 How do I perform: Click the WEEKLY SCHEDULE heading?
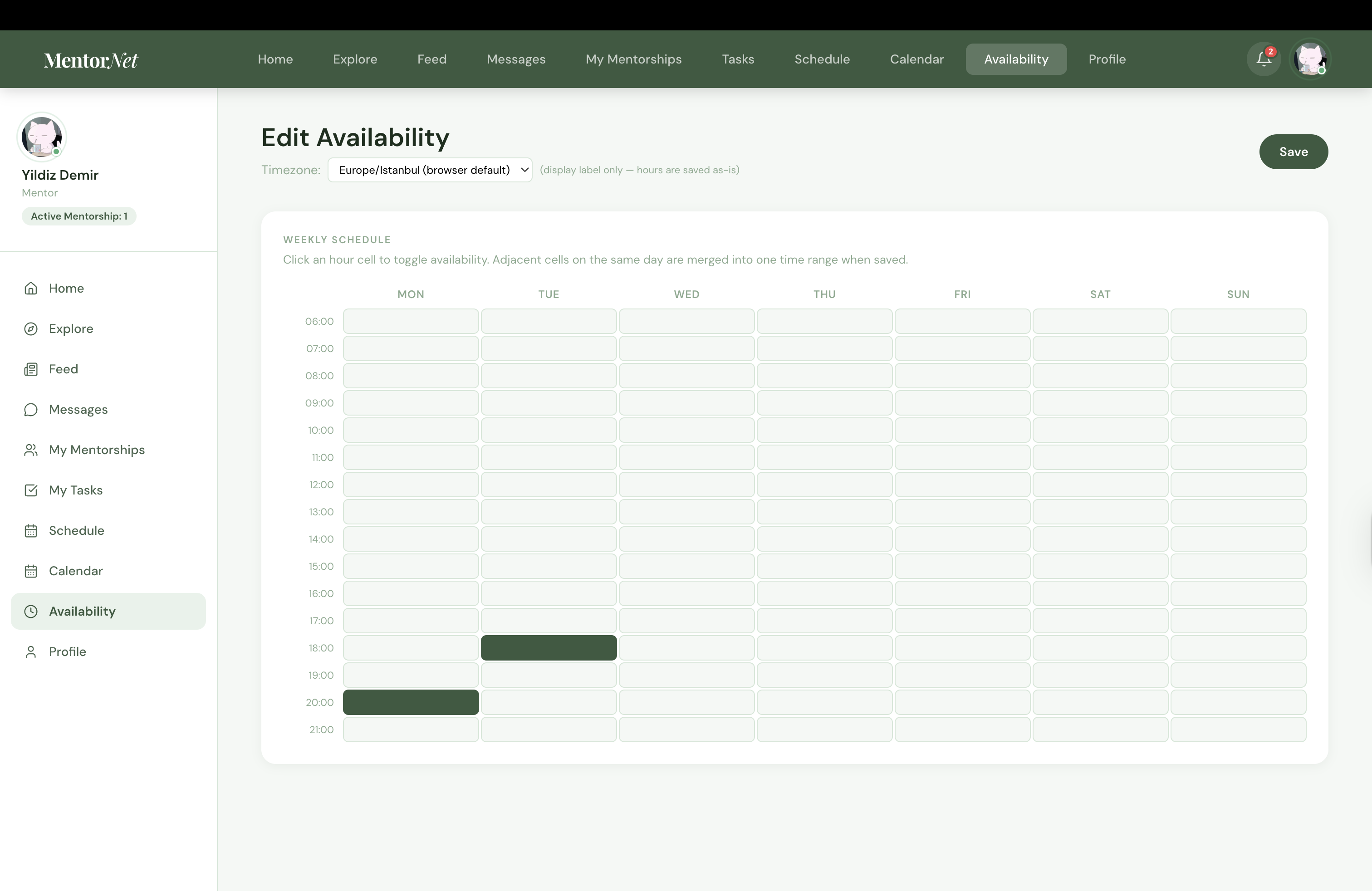click(x=337, y=240)
